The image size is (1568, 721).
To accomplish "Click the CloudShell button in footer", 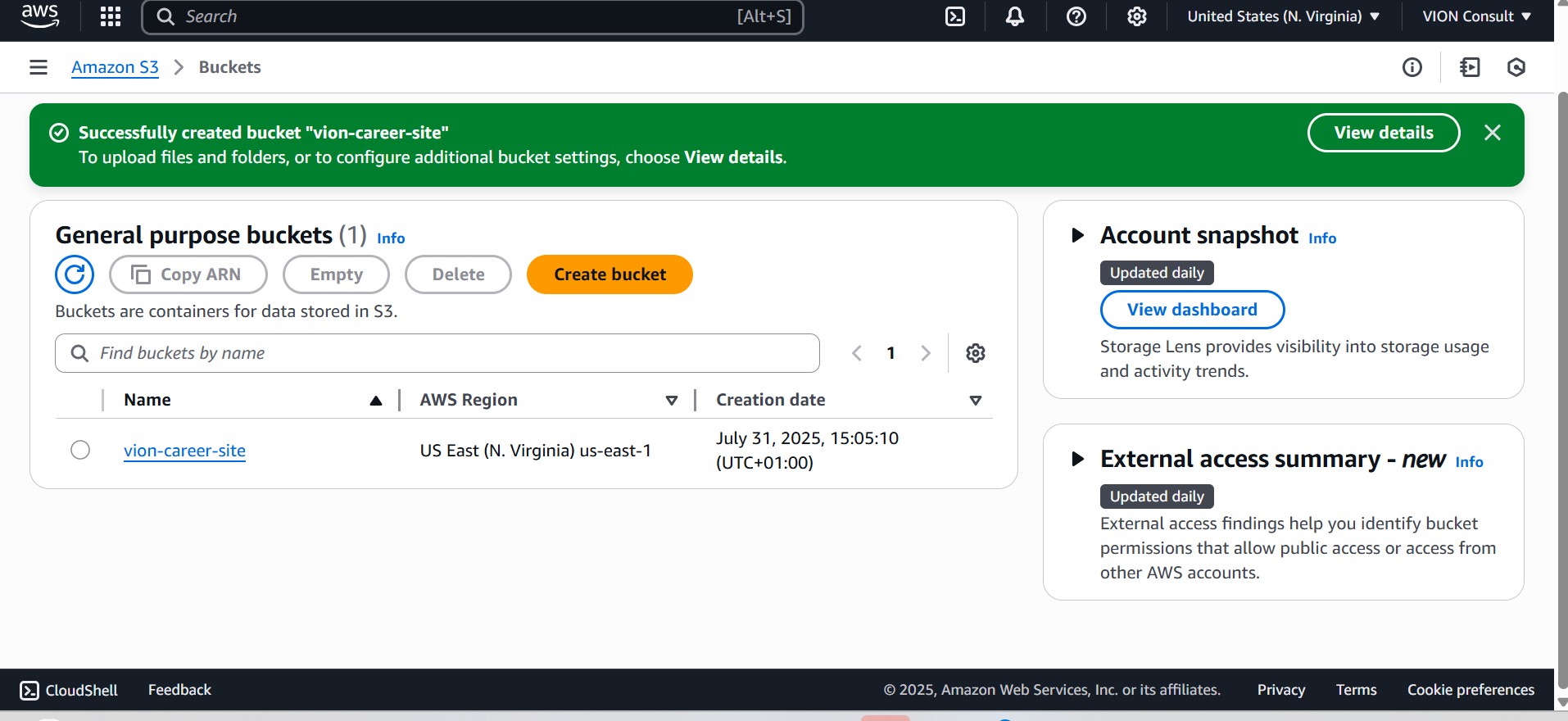I will click(69, 690).
